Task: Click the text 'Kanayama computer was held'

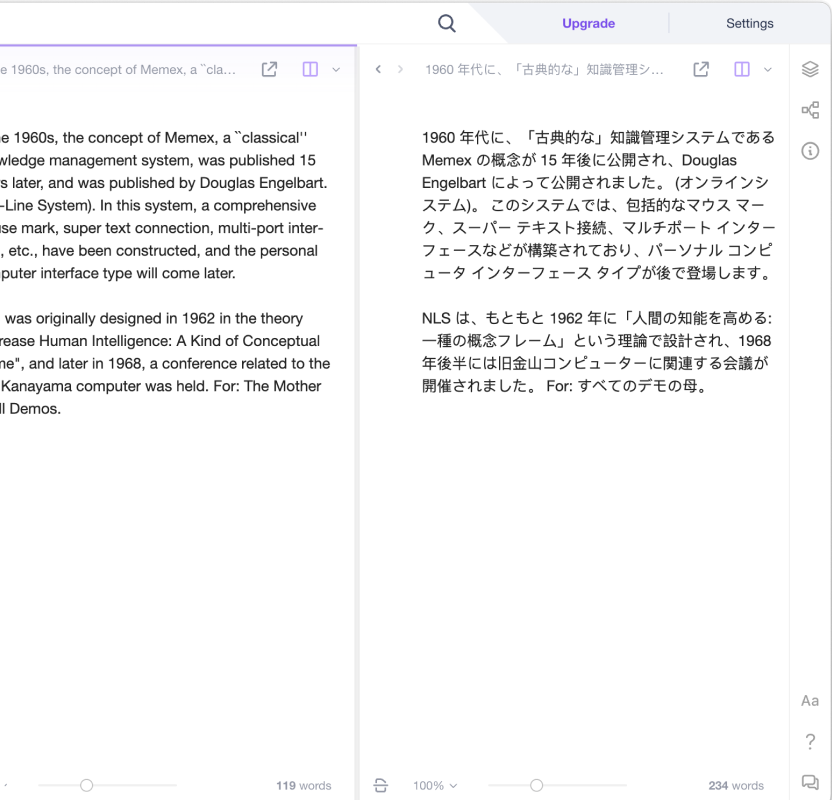Action: click(x=105, y=386)
